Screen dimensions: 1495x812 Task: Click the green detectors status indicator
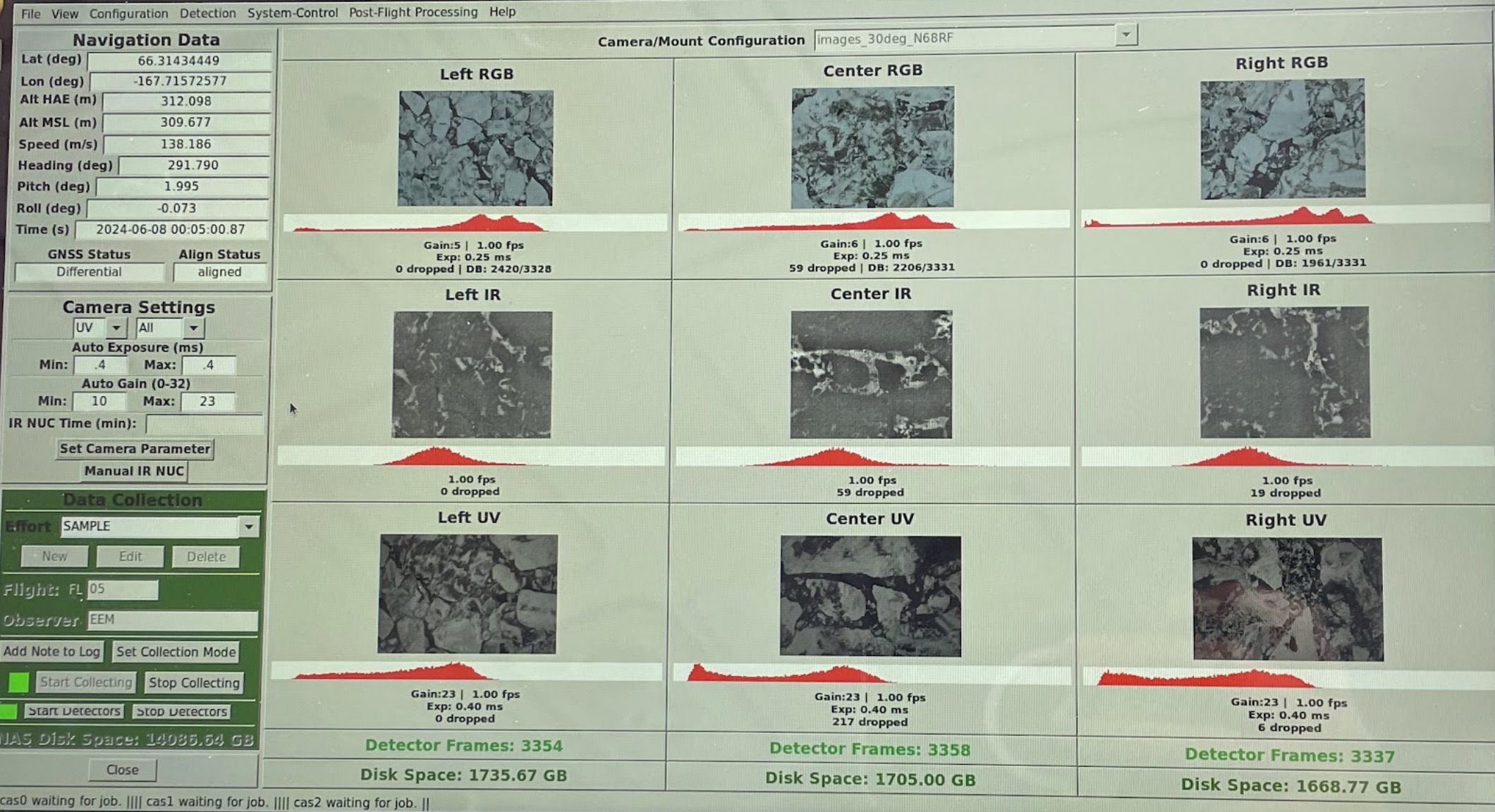point(8,710)
